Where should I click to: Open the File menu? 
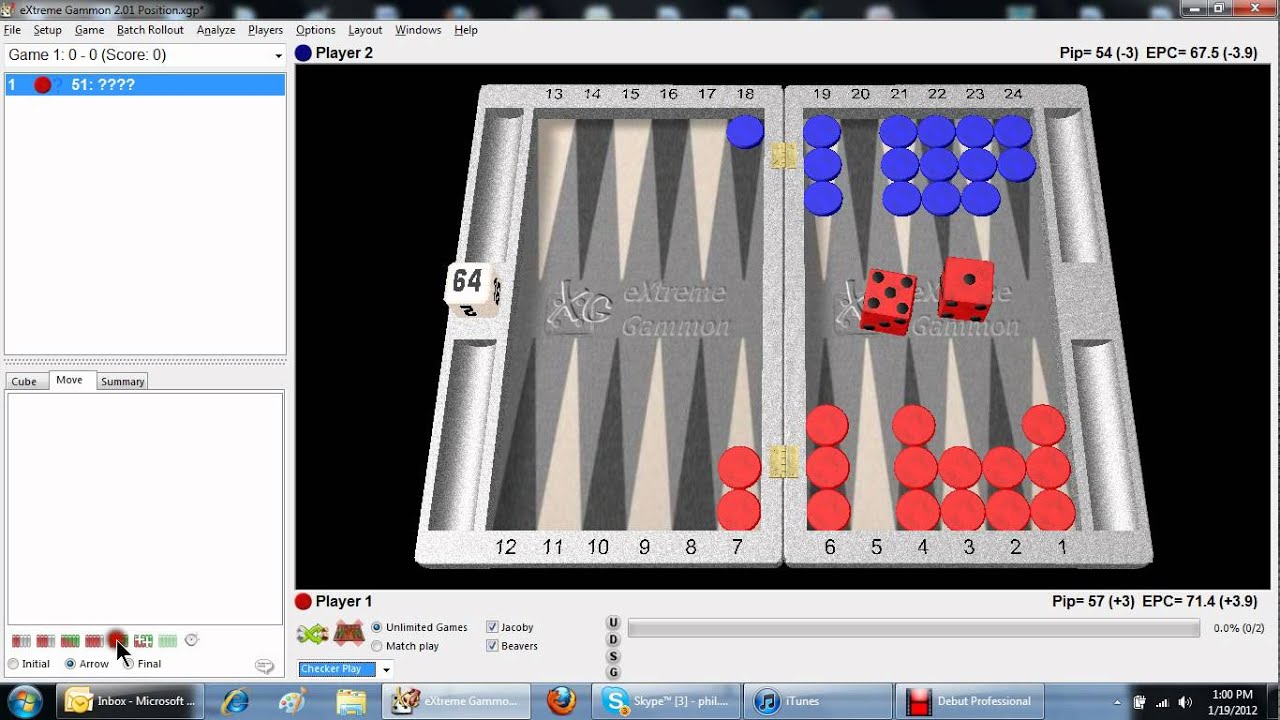click(x=12, y=30)
